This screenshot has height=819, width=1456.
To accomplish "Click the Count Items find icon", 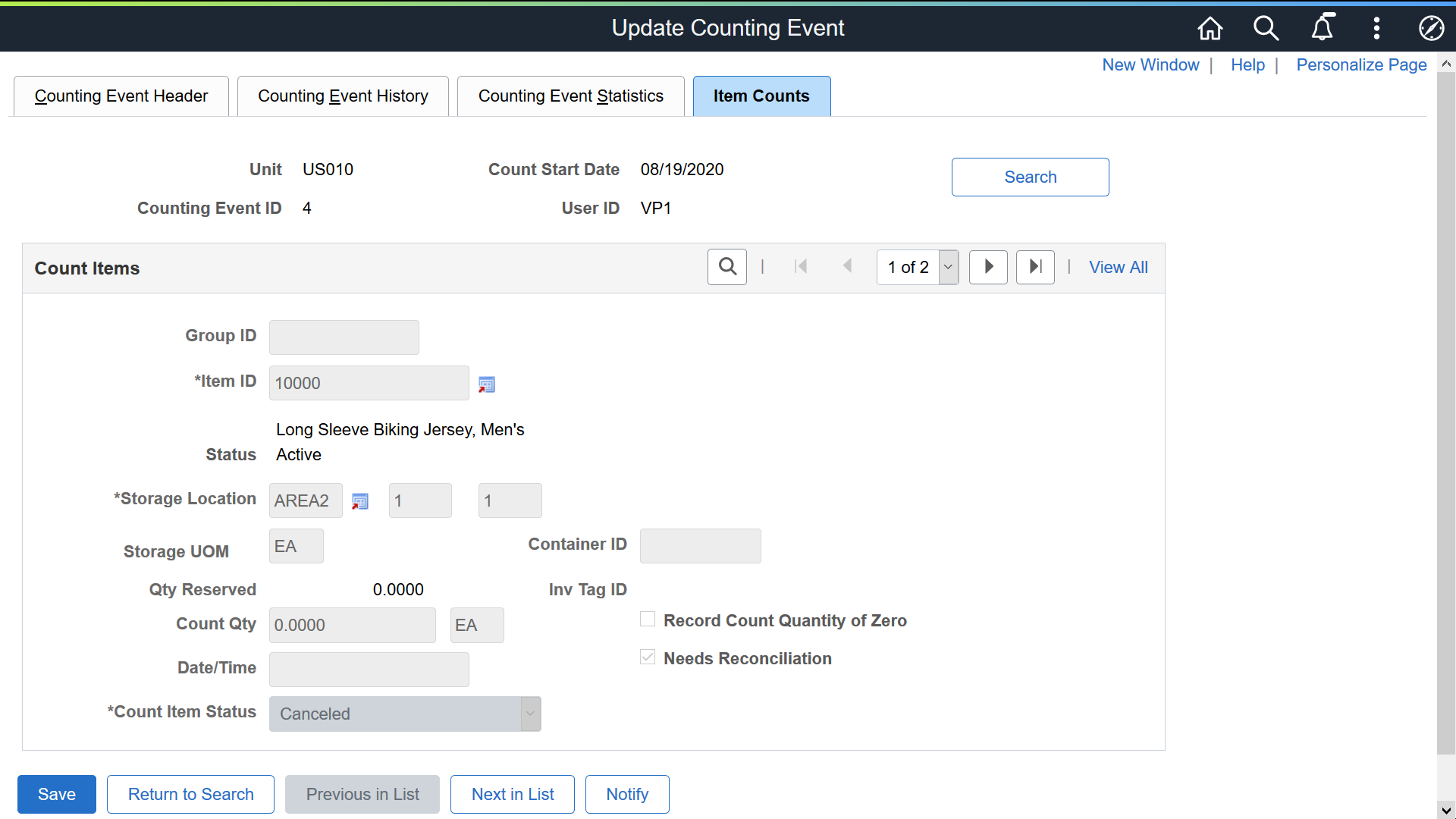I will pos(726,267).
